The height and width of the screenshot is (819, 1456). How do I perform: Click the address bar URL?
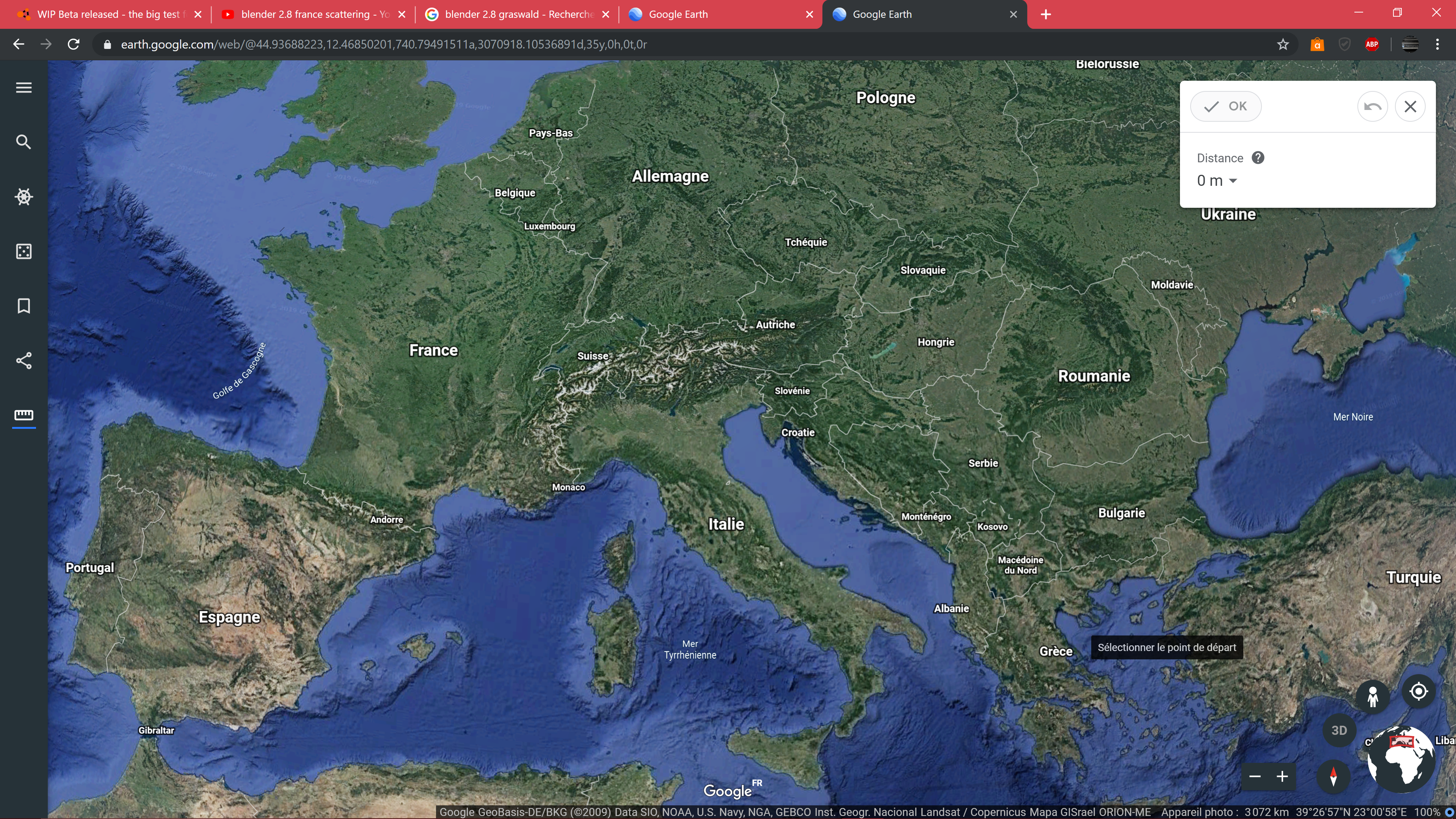point(384,44)
